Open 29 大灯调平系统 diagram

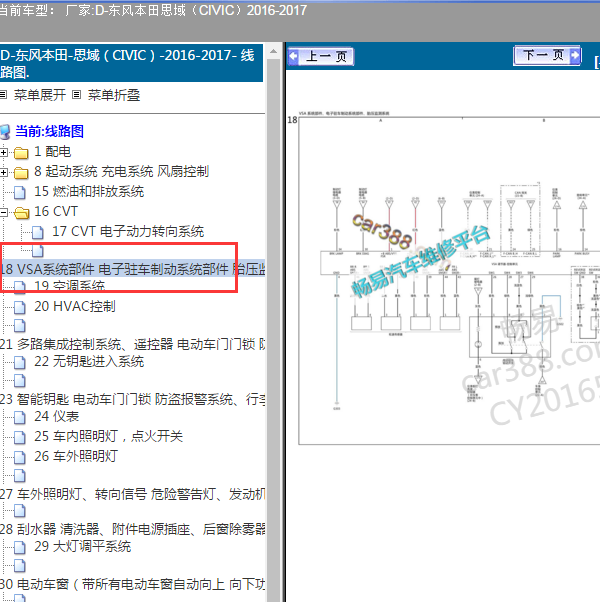pos(83,546)
